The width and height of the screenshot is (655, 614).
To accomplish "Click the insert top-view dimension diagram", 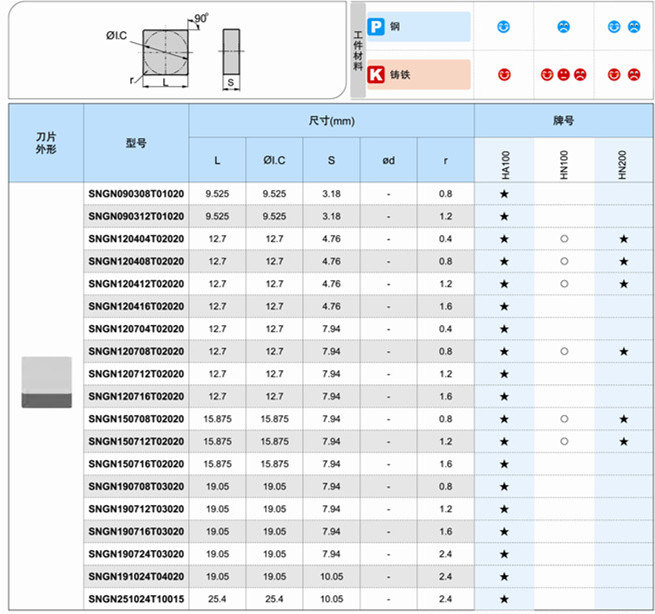I will click(x=166, y=52).
